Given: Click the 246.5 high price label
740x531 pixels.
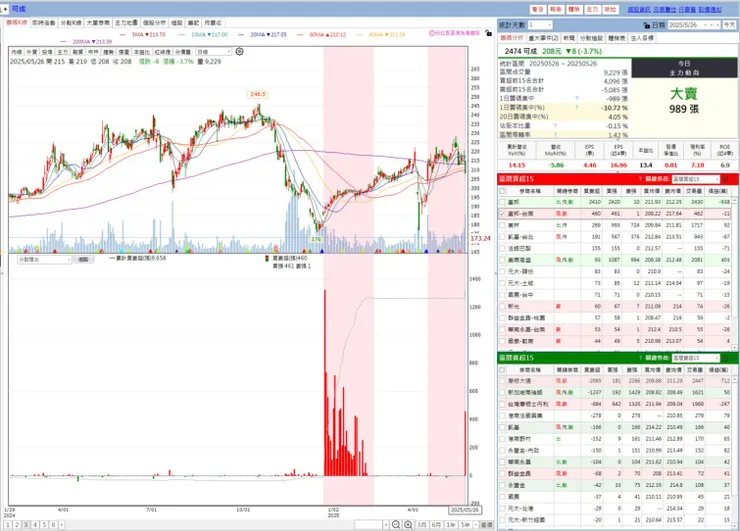Looking at the screenshot, I should 258,94.
